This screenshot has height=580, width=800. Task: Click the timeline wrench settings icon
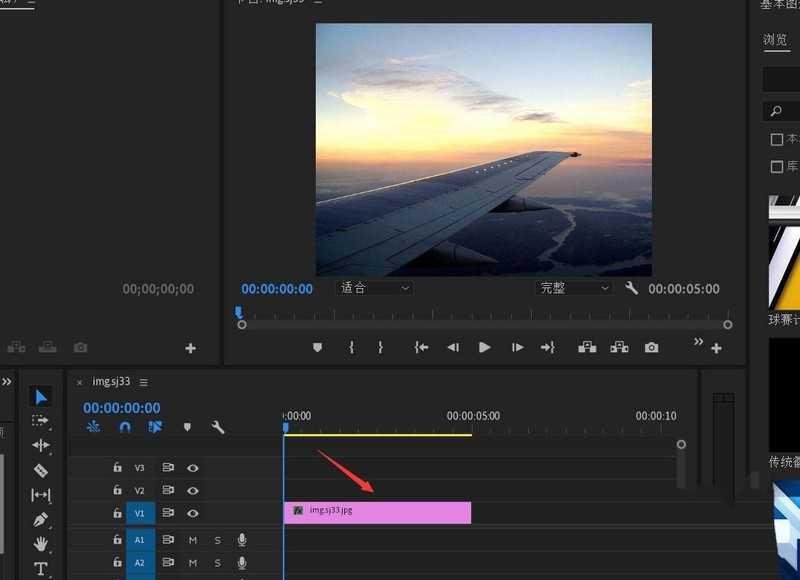(x=218, y=428)
